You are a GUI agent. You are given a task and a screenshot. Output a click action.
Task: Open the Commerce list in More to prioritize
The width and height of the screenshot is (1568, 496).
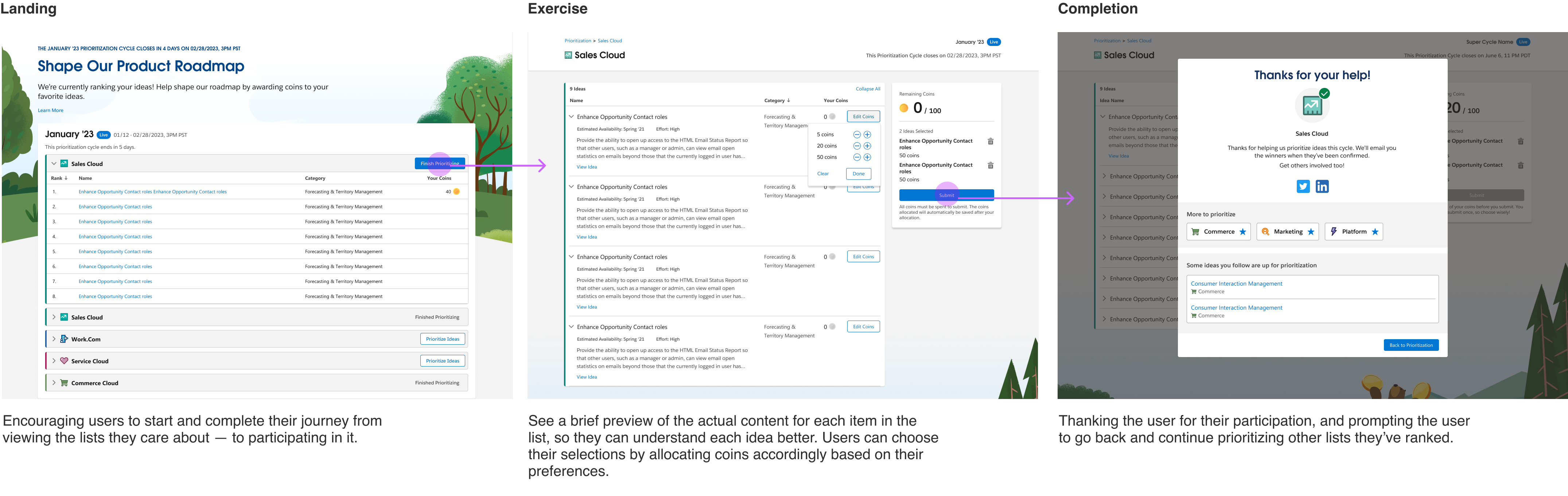click(x=1219, y=232)
